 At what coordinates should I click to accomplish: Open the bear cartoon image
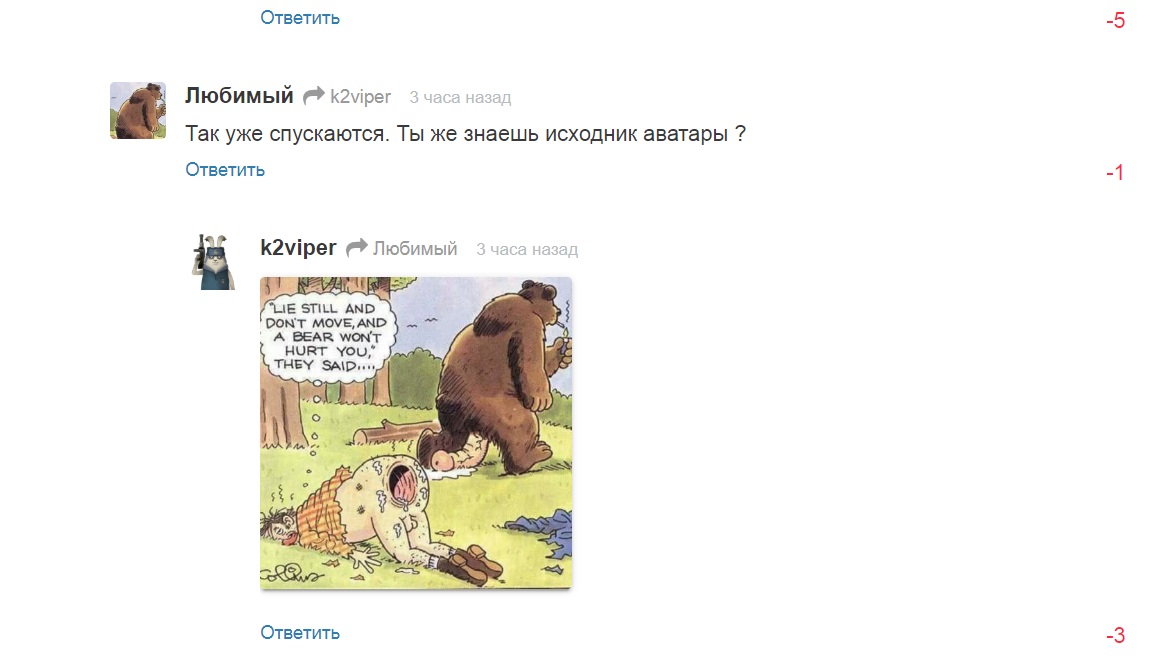(x=416, y=432)
